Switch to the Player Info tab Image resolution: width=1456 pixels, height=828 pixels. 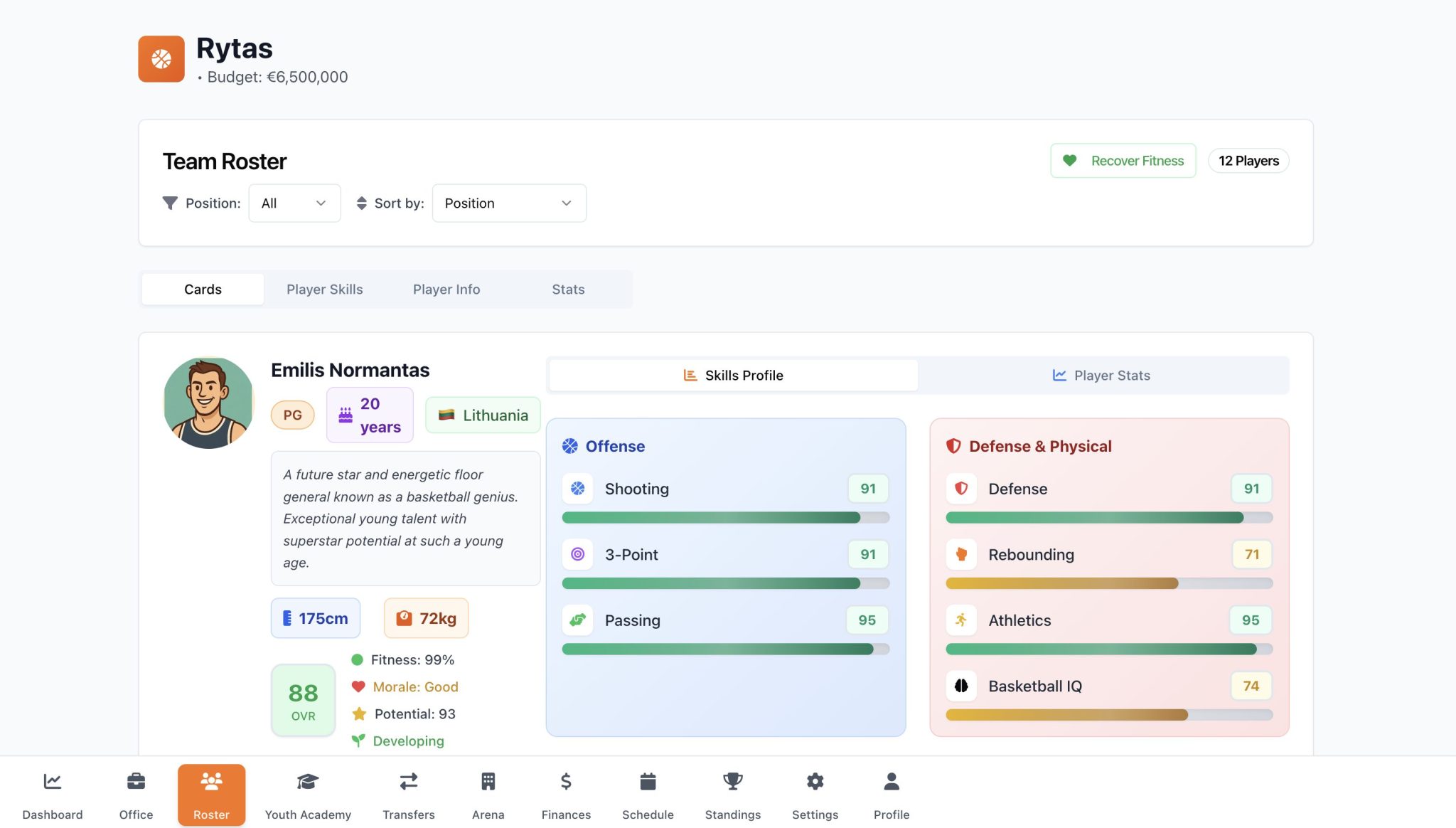pyautogui.click(x=446, y=290)
